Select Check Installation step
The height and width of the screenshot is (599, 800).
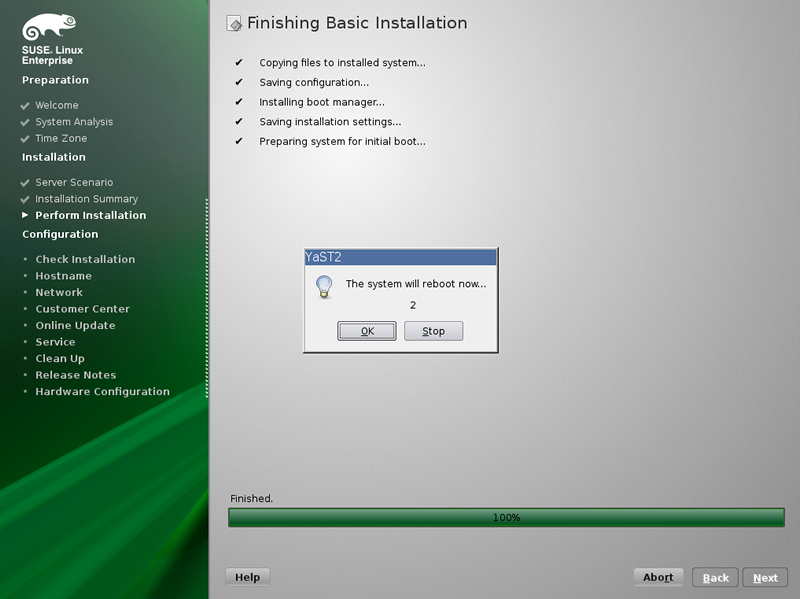[x=85, y=259]
